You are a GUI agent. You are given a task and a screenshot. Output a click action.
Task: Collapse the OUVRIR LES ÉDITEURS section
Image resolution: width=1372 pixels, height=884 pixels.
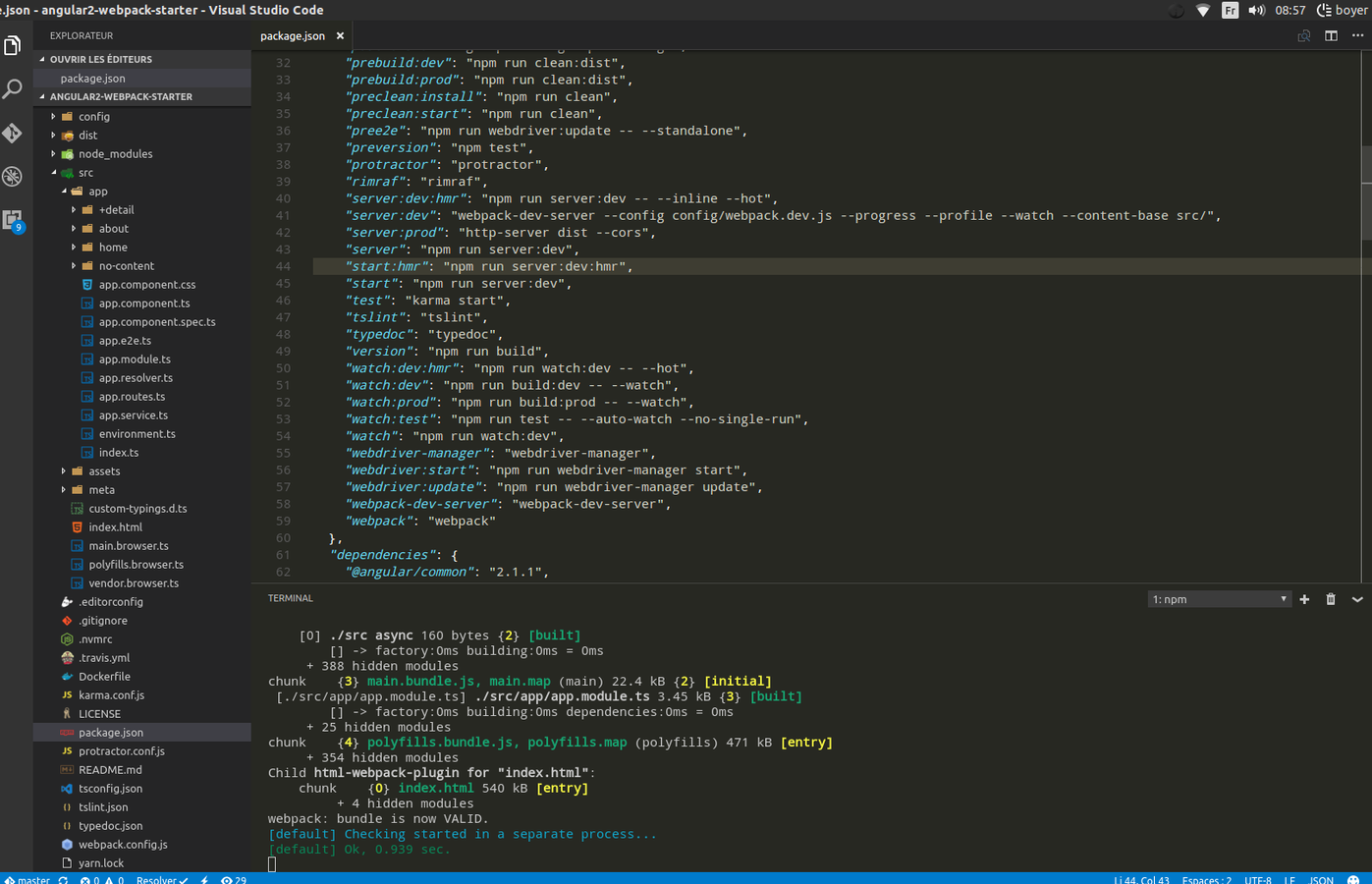pyautogui.click(x=142, y=59)
